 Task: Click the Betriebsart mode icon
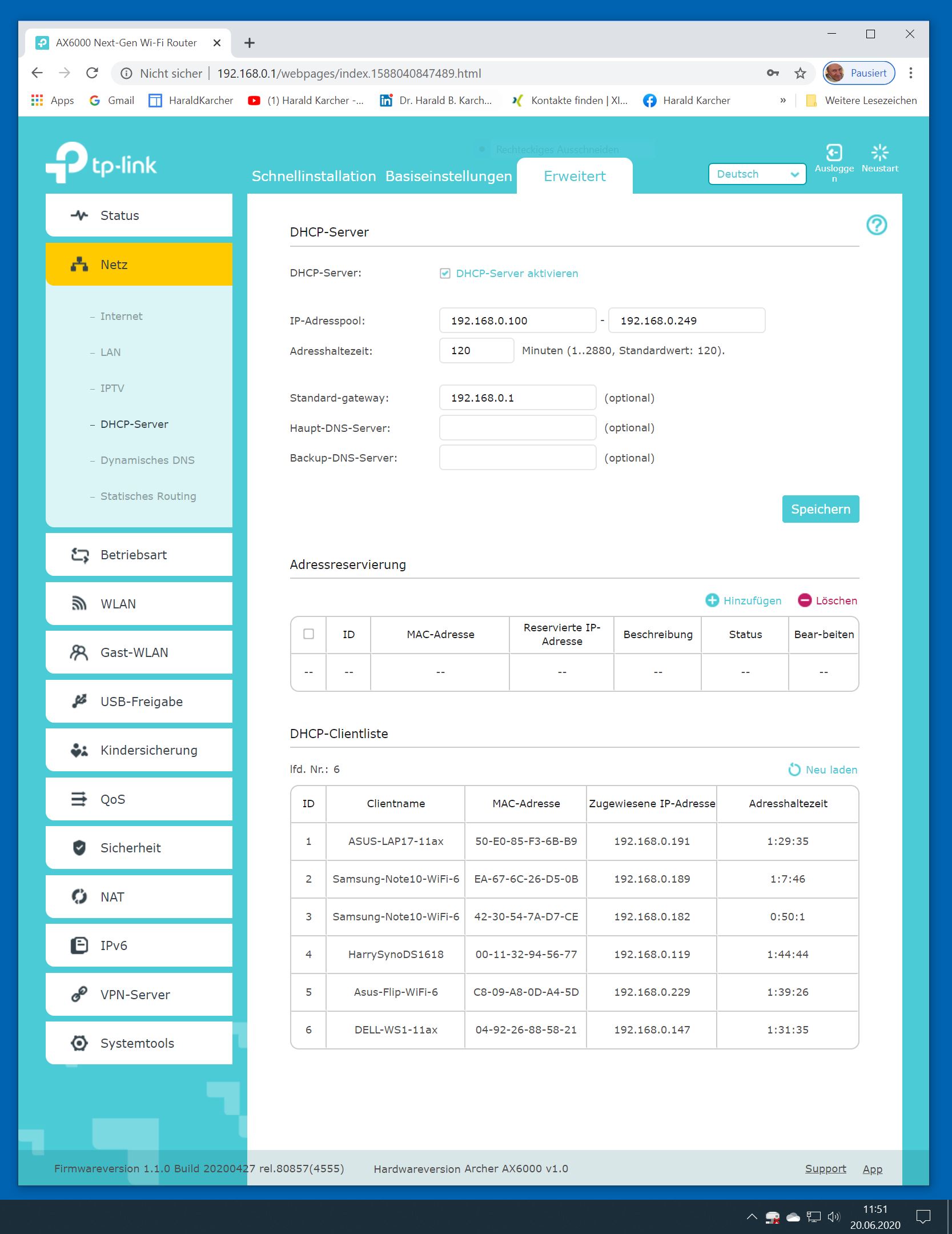[79, 555]
